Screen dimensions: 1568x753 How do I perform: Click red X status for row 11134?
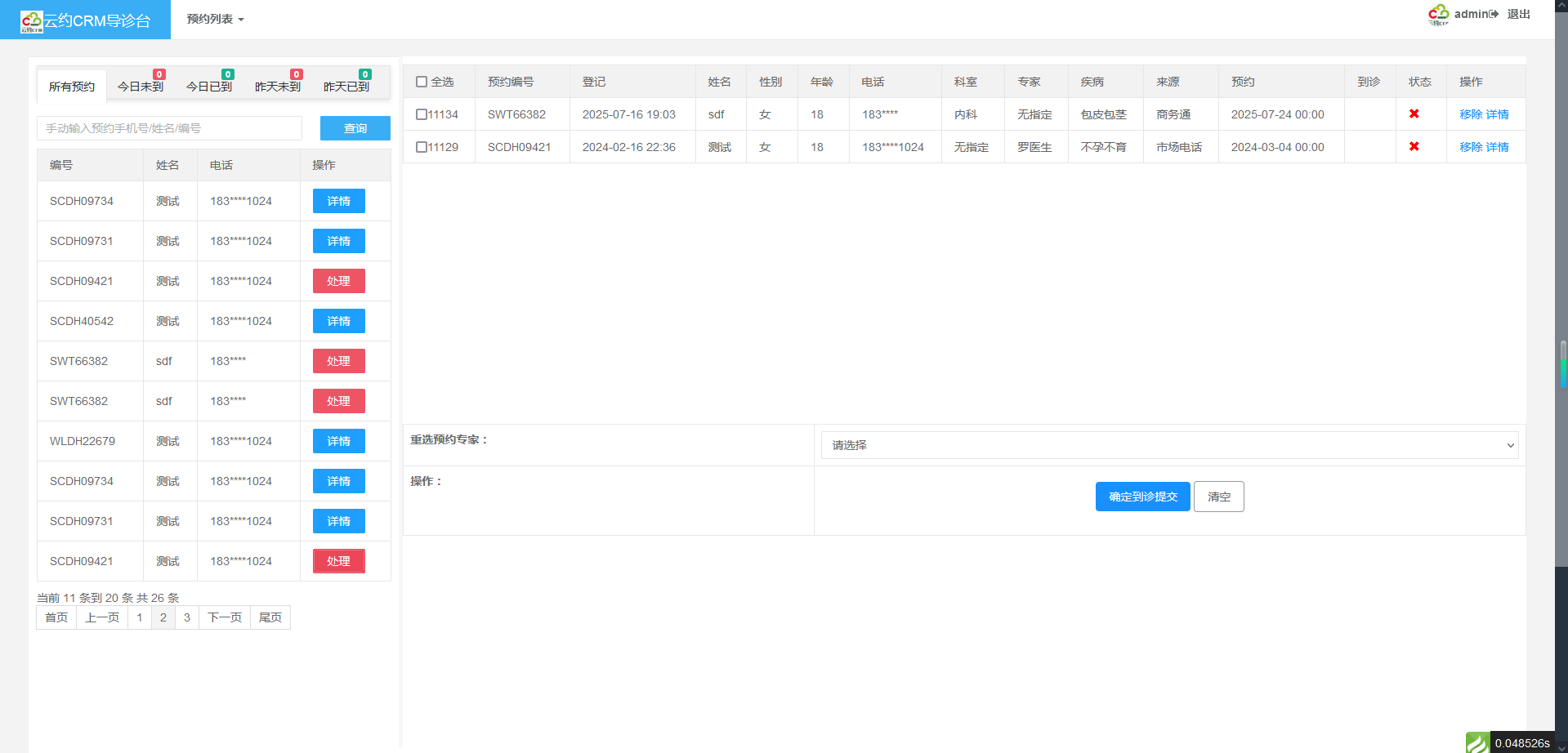[1414, 114]
